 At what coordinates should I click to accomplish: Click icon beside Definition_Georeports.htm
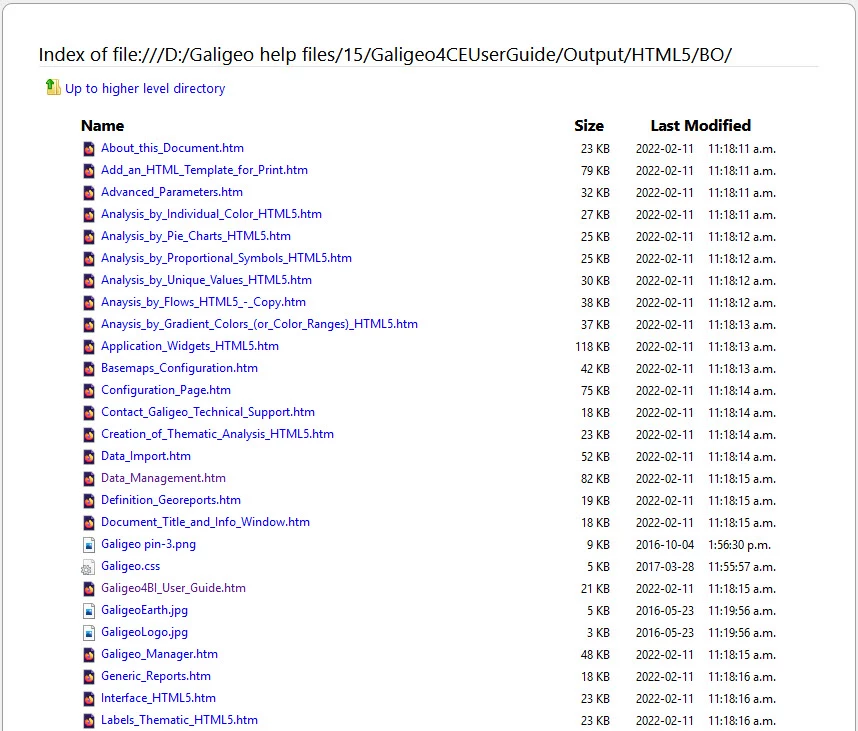click(89, 501)
